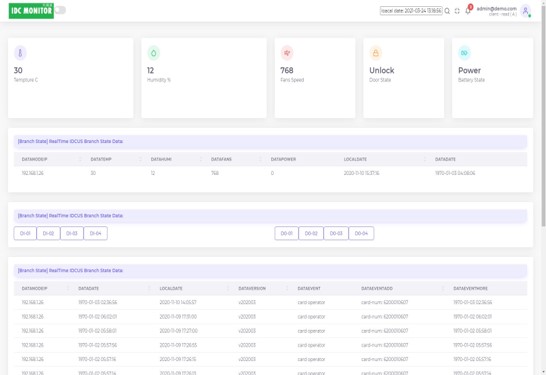Select the humidity value 12

click(150, 70)
